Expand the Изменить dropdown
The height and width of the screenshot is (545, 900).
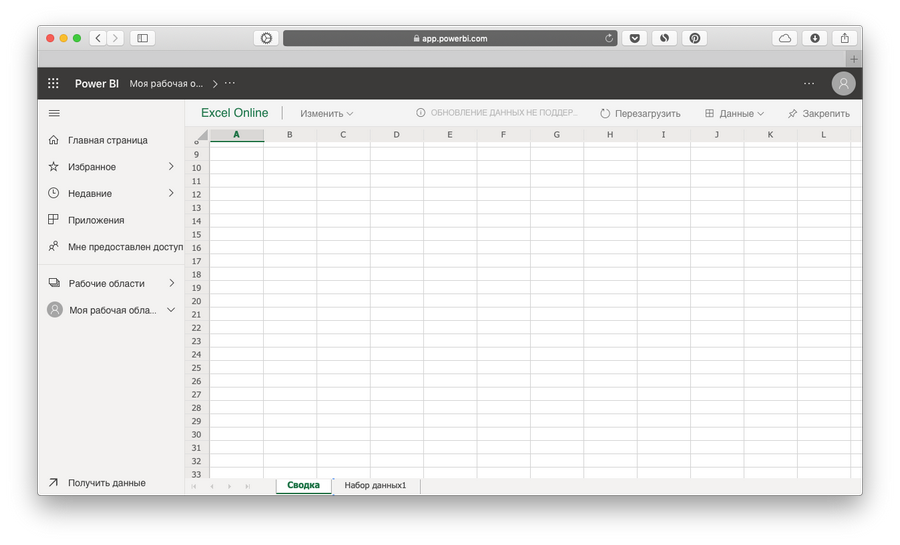click(327, 114)
